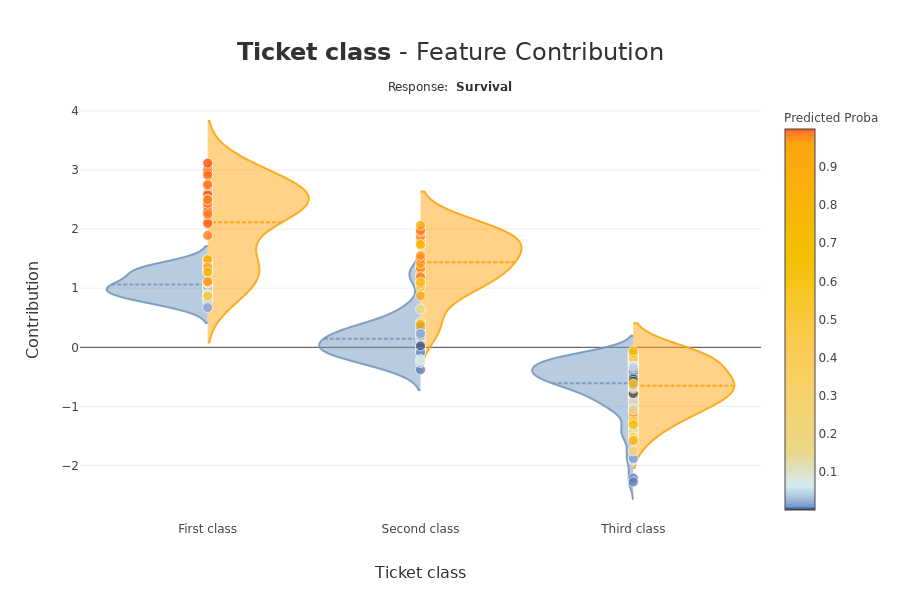The width and height of the screenshot is (900, 600).
Task: Select the 'Second class' x-axis label
Action: (420, 529)
